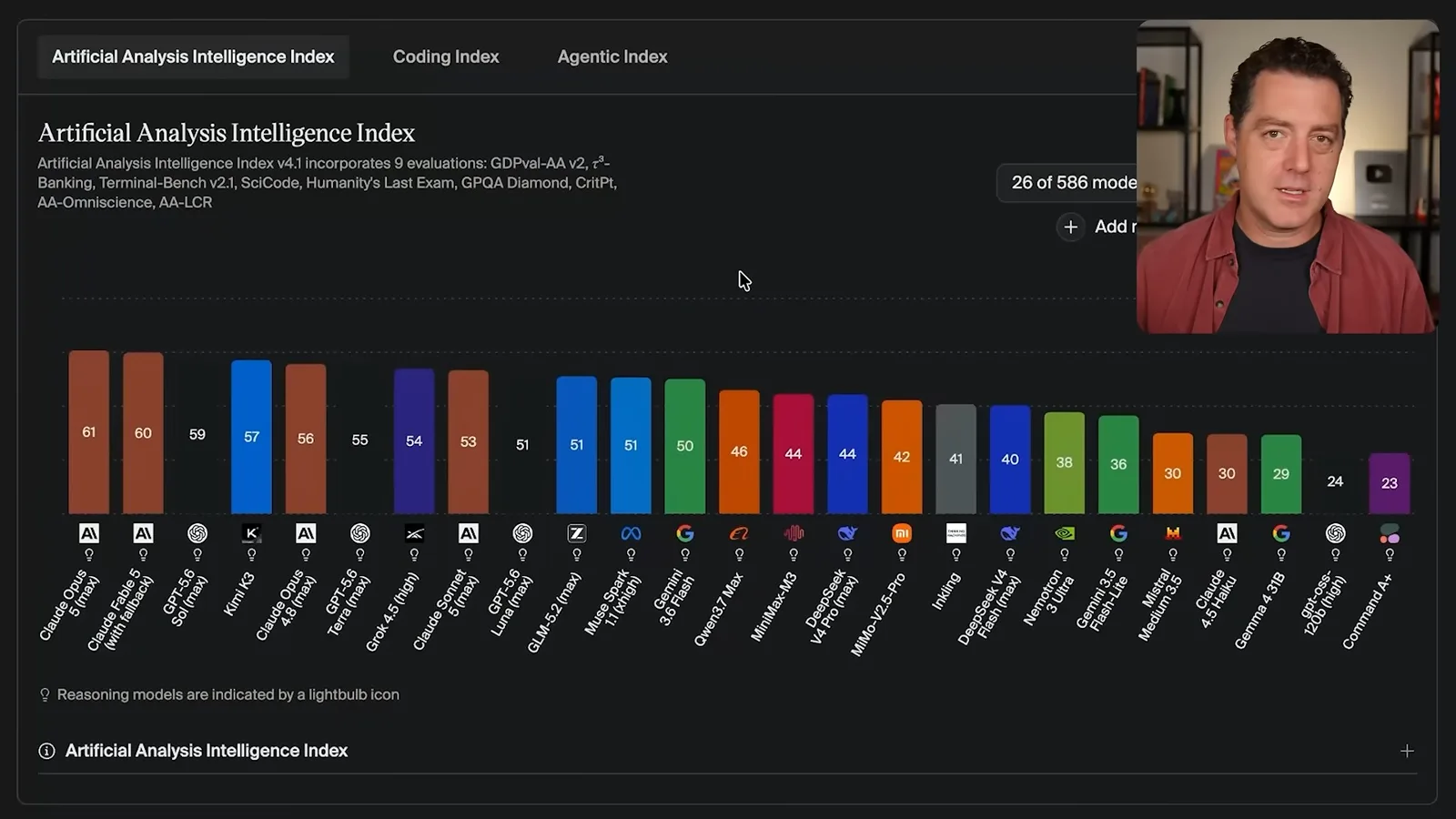Click the reasoning models lightbulb legend note
This screenshot has width=1456, height=819.
click(219, 694)
